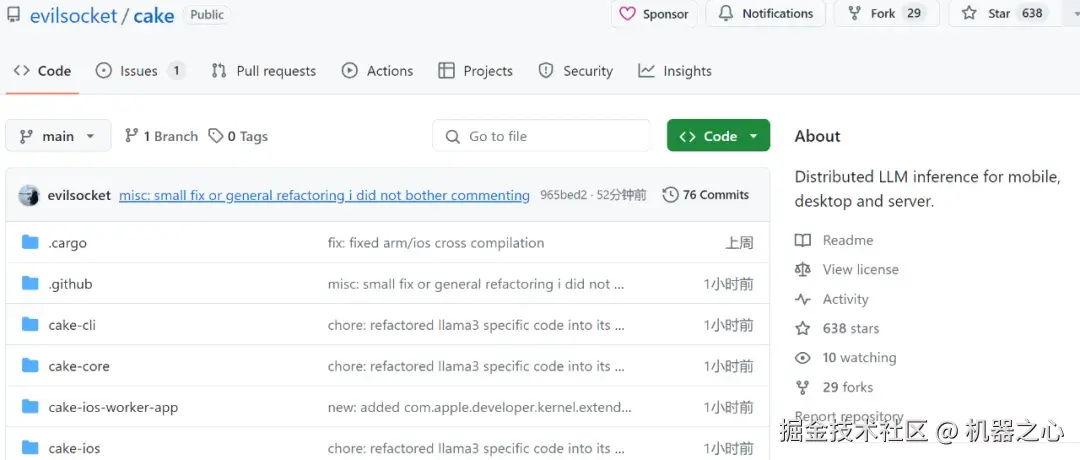View the 76 Commits history
The image size is (1080, 460).
pos(706,196)
